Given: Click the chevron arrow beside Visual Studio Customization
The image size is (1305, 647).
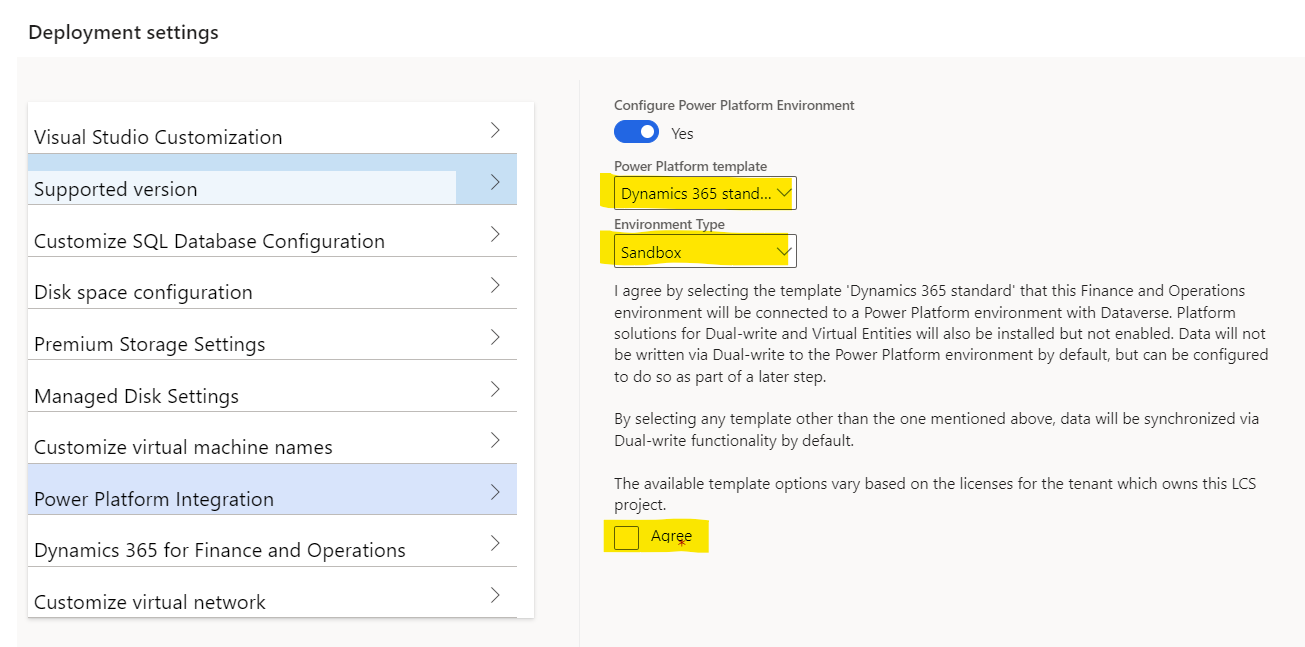Looking at the screenshot, I should [x=495, y=130].
